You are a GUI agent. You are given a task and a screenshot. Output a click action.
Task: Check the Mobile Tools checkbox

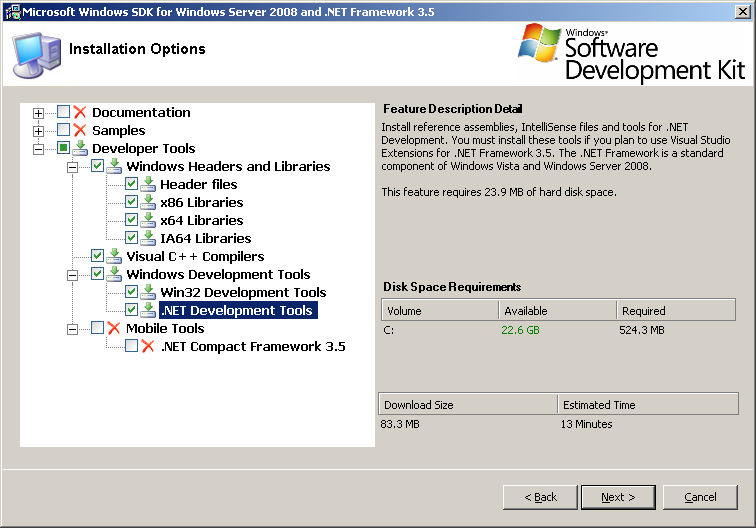[97, 328]
